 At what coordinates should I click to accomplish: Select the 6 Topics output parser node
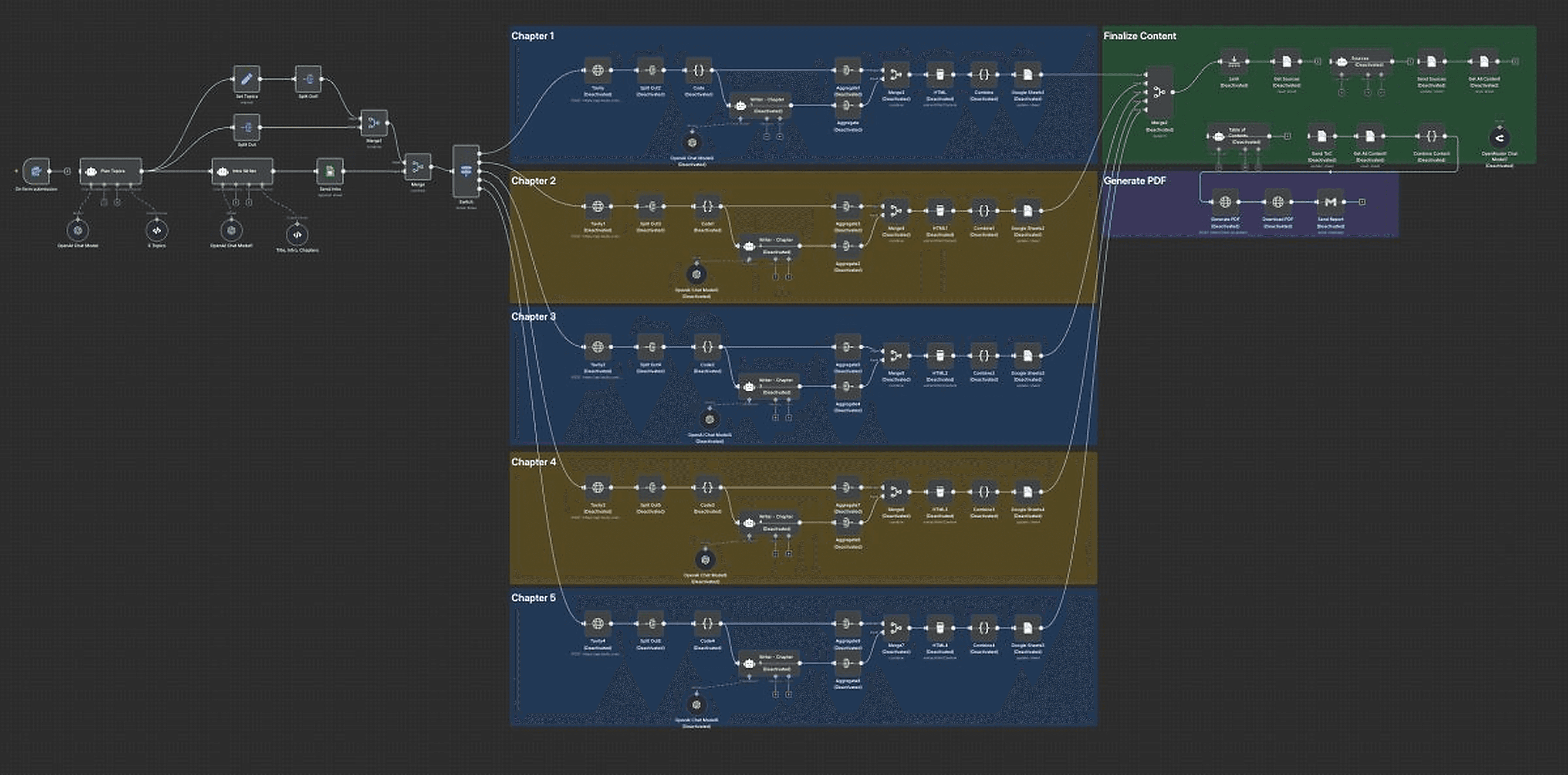pyautogui.click(x=156, y=231)
